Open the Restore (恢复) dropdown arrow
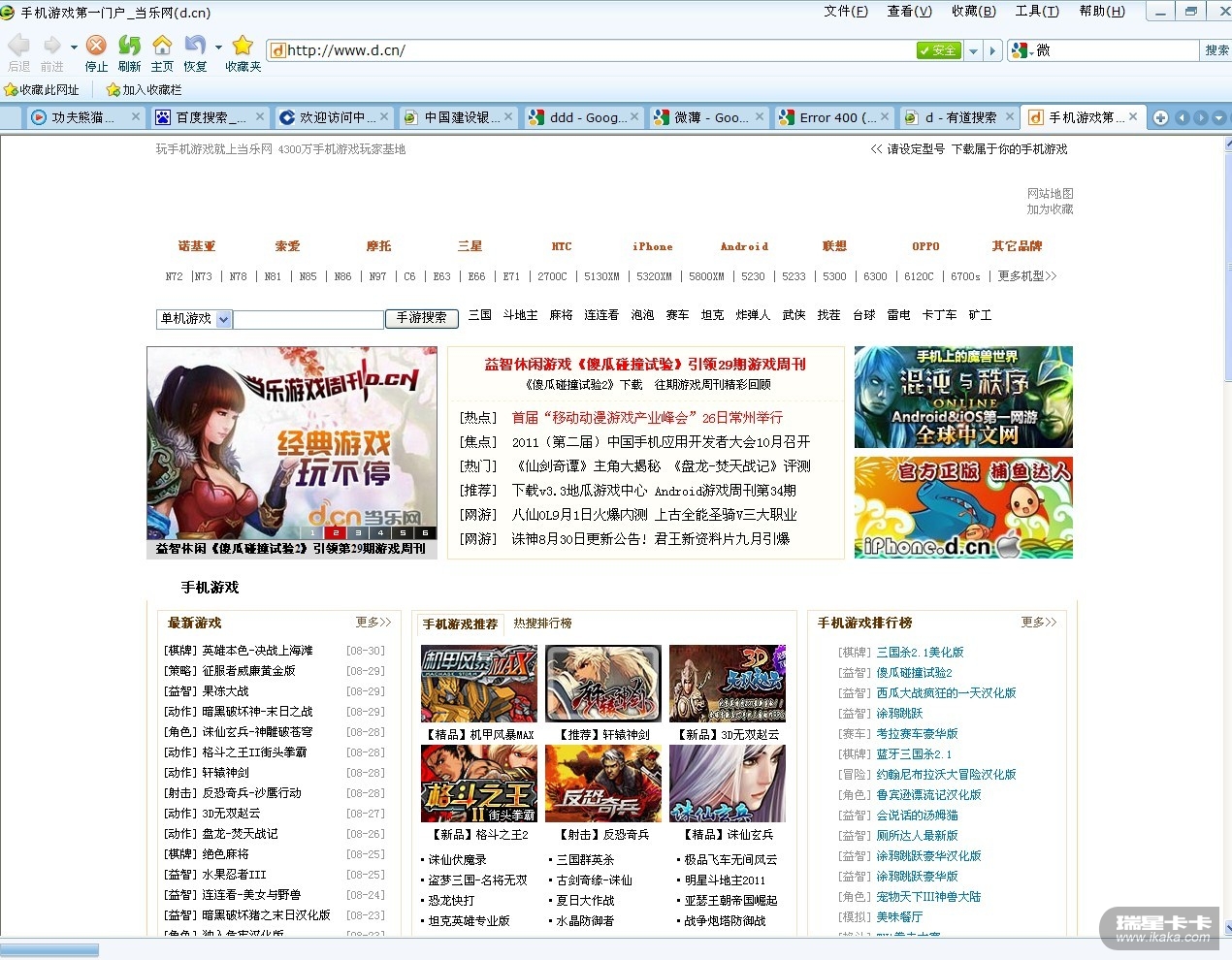The image size is (1232, 960). pyautogui.click(x=218, y=47)
